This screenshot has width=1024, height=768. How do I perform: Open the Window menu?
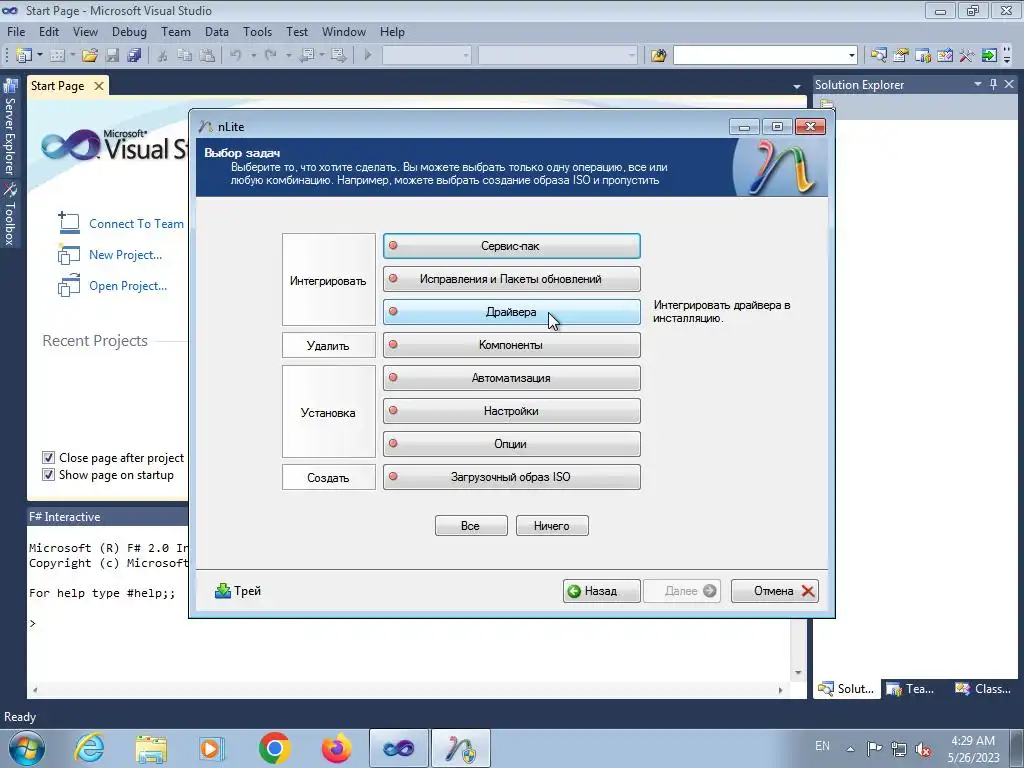point(344,31)
